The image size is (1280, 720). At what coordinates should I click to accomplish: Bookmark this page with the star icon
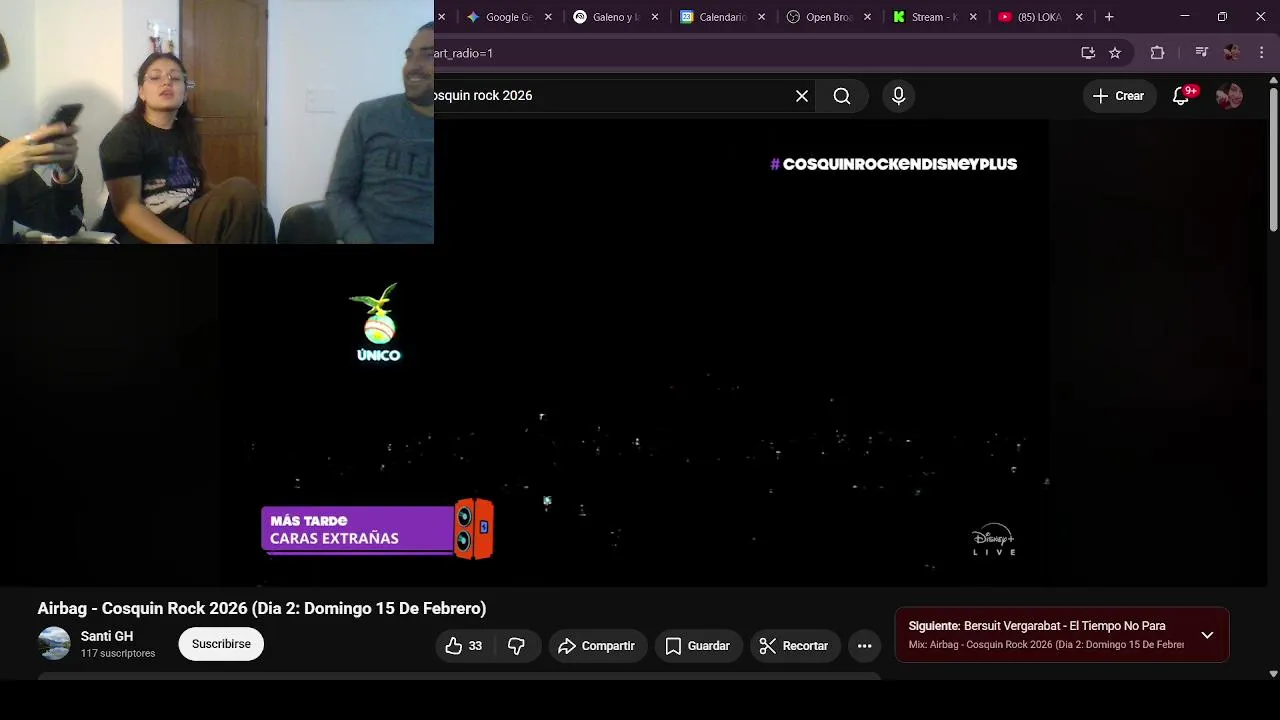[1115, 53]
